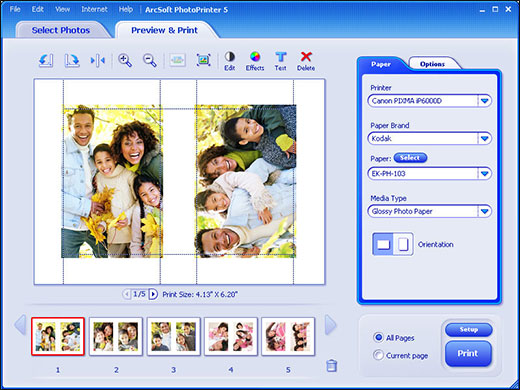Image resolution: width=520 pixels, height=390 pixels.
Task: Open the Effects color wheel tool
Action: [x=255, y=61]
